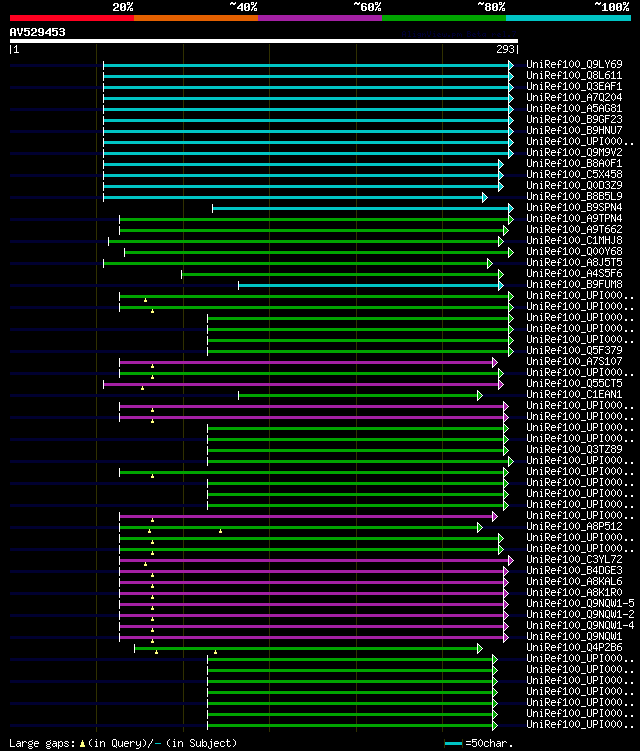Select the UniRef100_B8B5L9 entry
640x751 pixels.
click(x=574, y=196)
